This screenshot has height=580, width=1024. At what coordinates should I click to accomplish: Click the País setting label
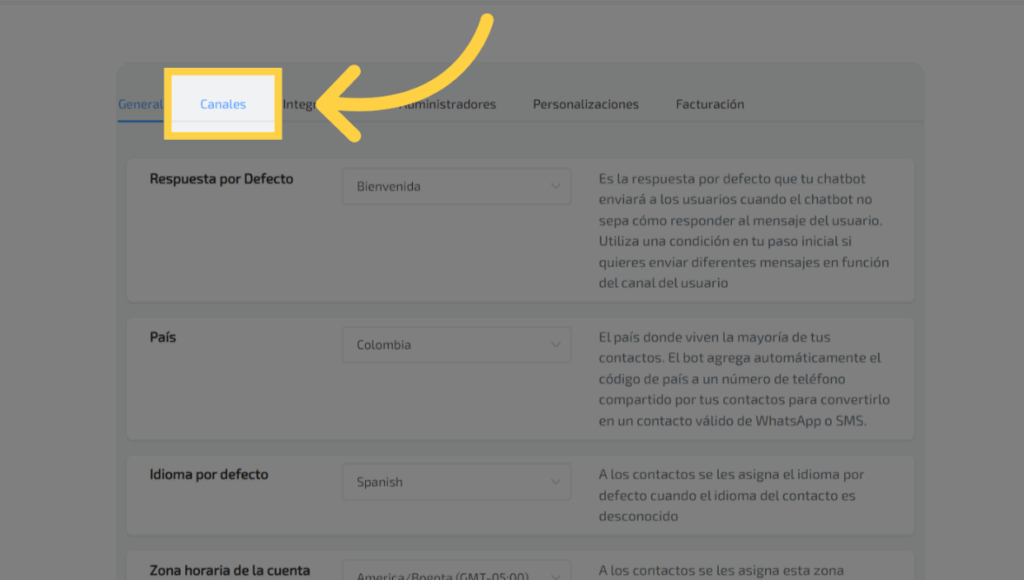tap(162, 337)
